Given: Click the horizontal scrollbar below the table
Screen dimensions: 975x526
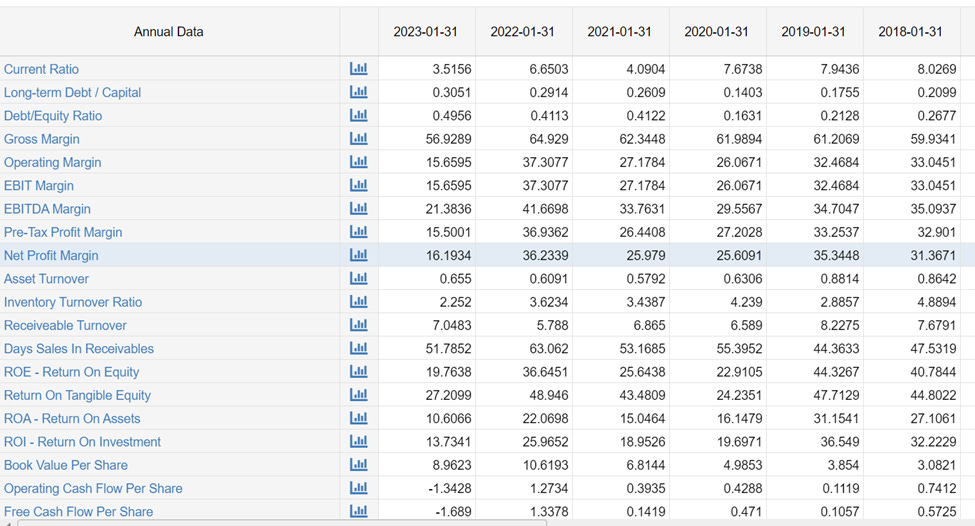Looking at the screenshot, I should 283,523.
